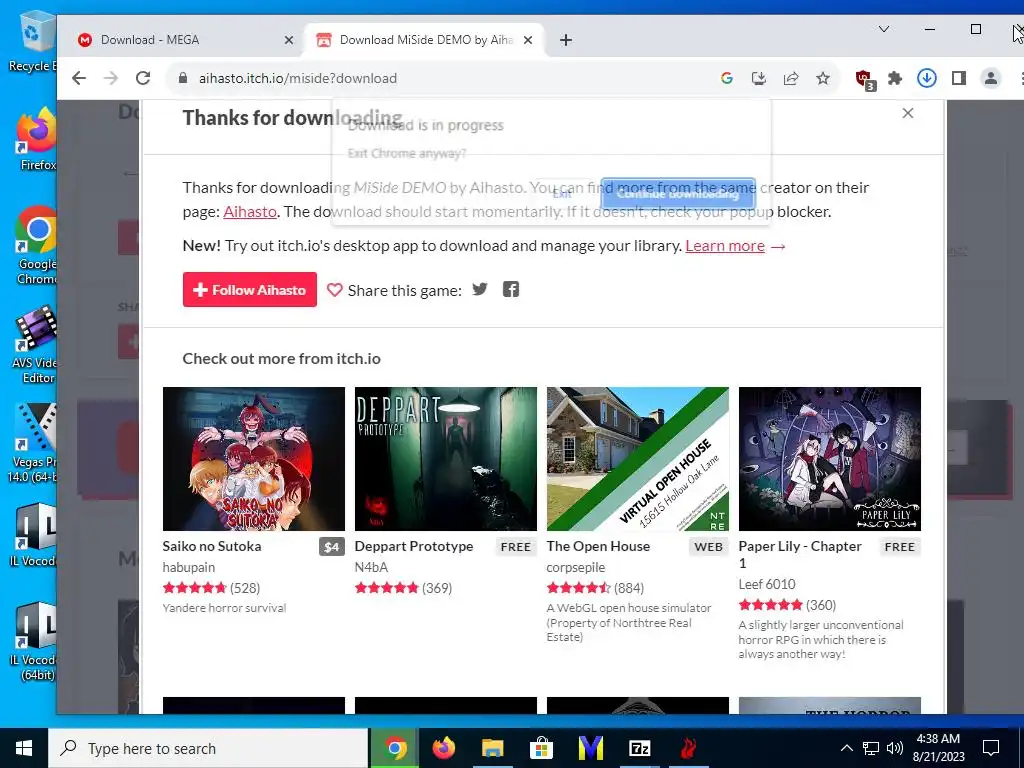1024x768 pixels.
Task: Click the taskbar search box
Action: [x=208, y=748]
